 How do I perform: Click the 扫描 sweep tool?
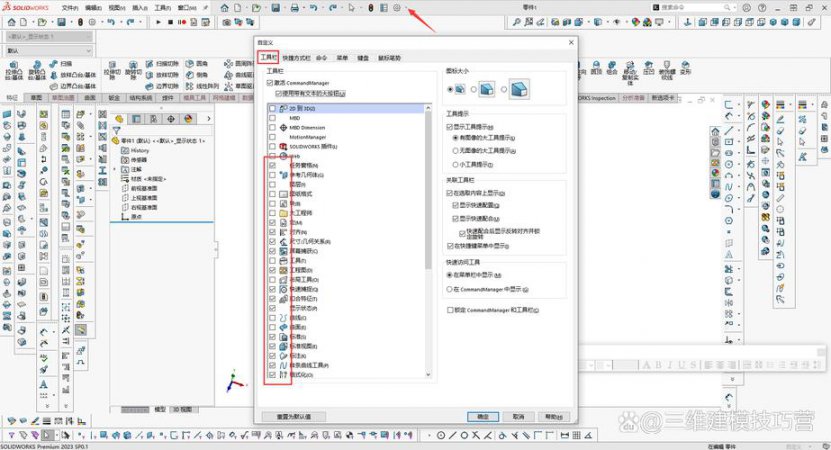(x=61, y=64)
